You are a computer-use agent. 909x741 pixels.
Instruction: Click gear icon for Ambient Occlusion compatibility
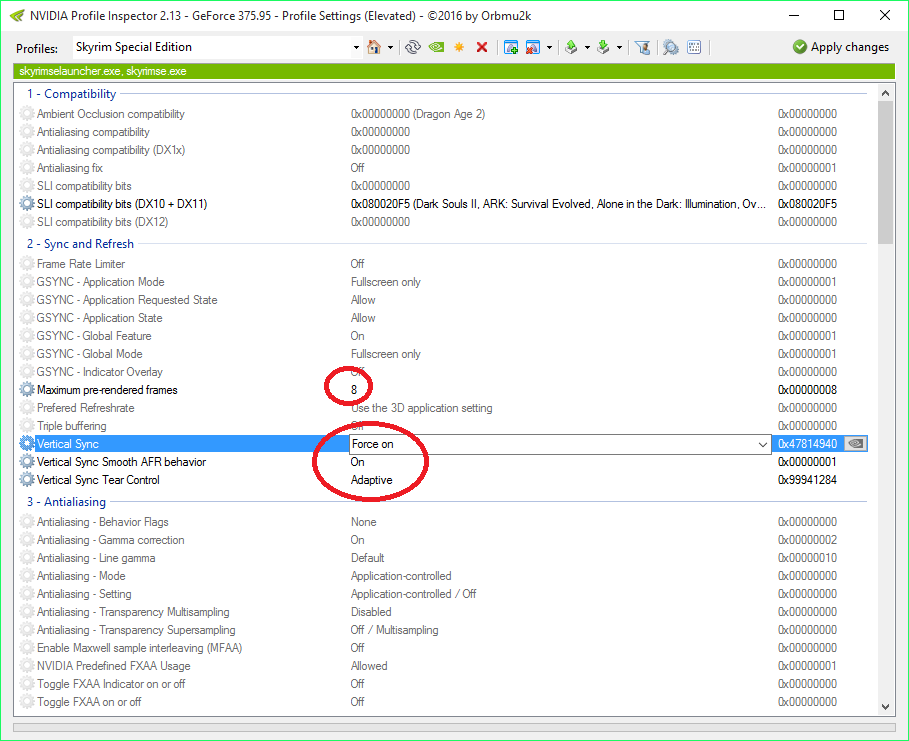coord(27,114)
